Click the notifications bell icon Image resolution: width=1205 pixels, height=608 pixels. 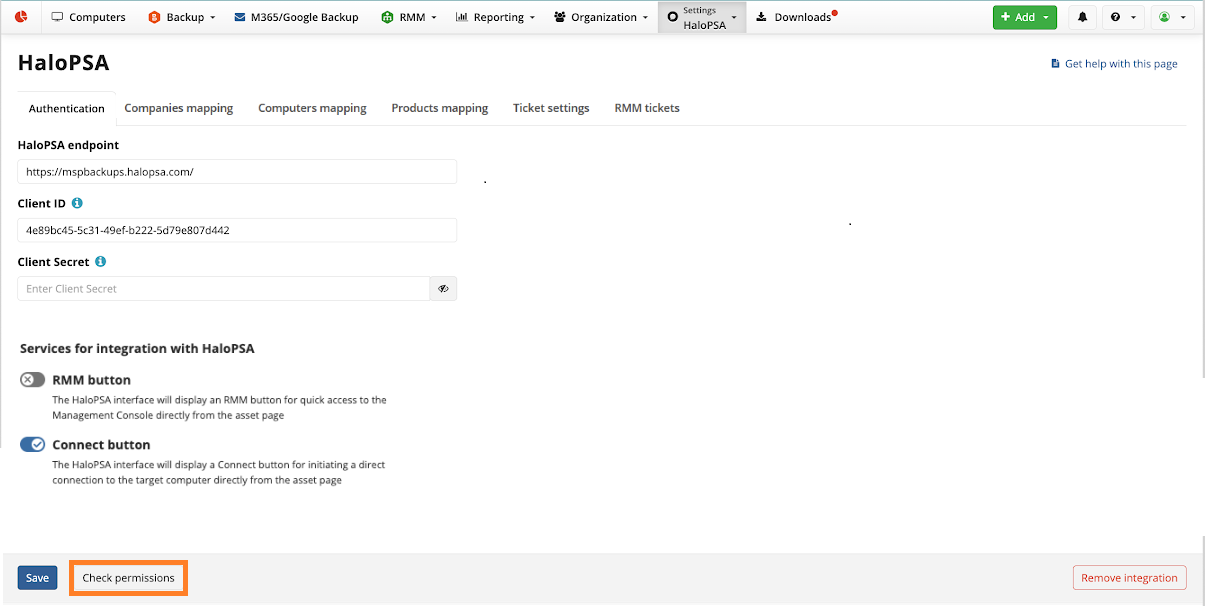(x=1082, y=17)
